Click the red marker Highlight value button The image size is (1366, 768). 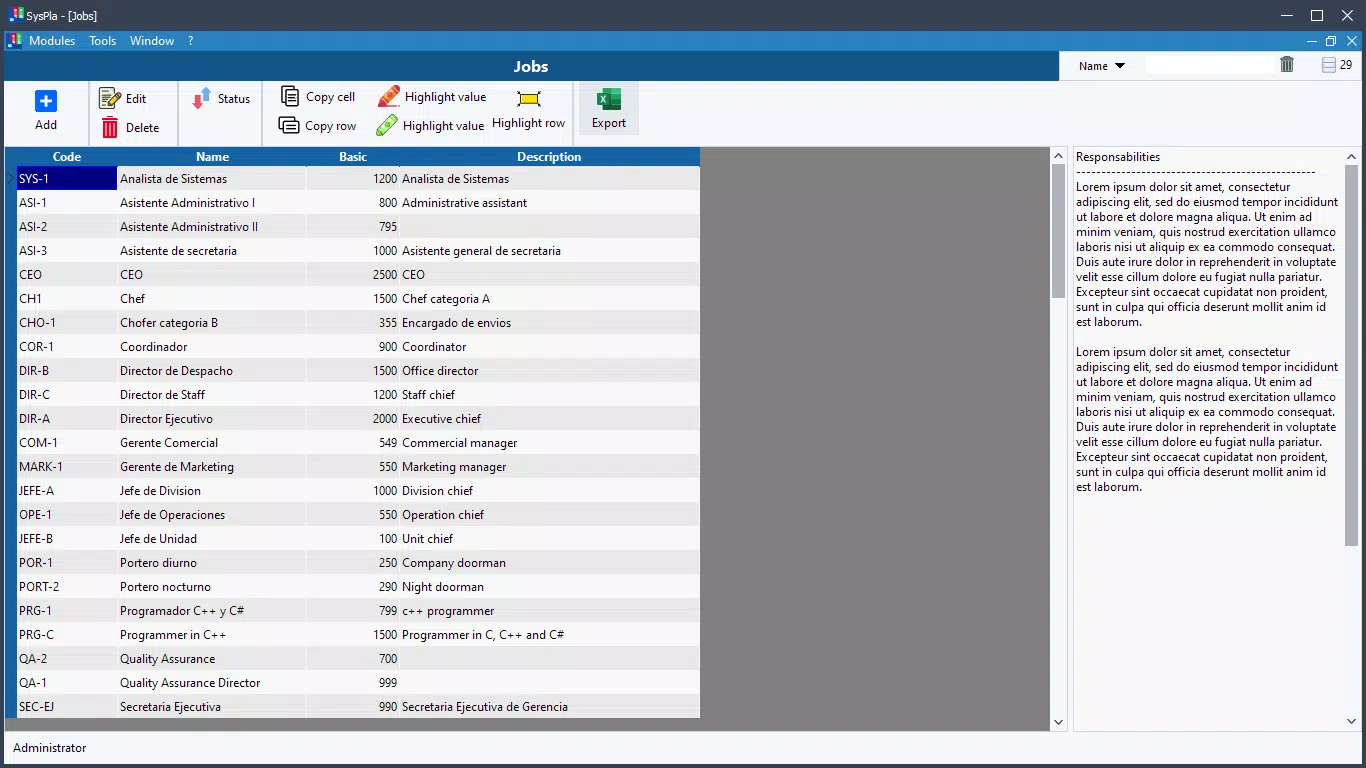point(432,97)
